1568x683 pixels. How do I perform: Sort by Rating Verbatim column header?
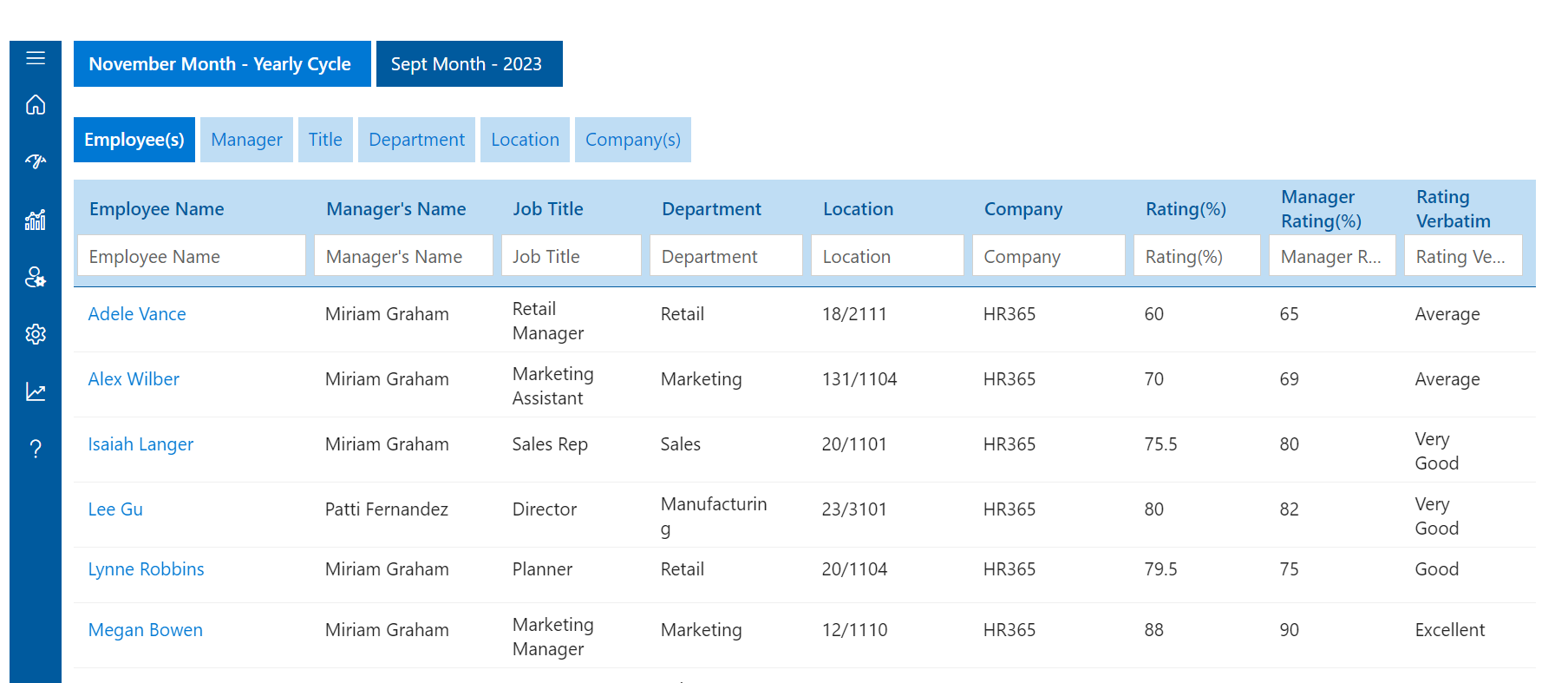(1453, 209)
